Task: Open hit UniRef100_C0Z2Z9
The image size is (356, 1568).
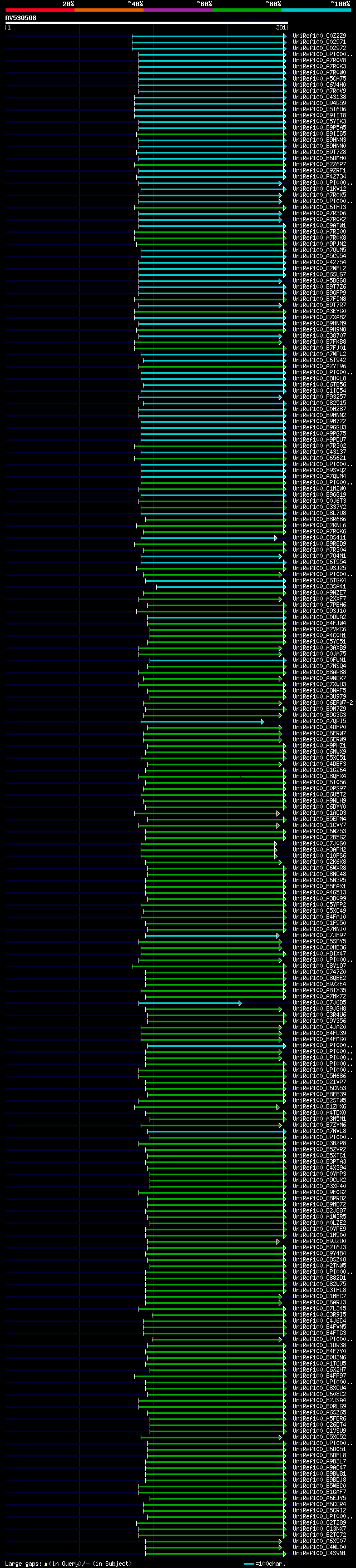Action: point(319,36)
